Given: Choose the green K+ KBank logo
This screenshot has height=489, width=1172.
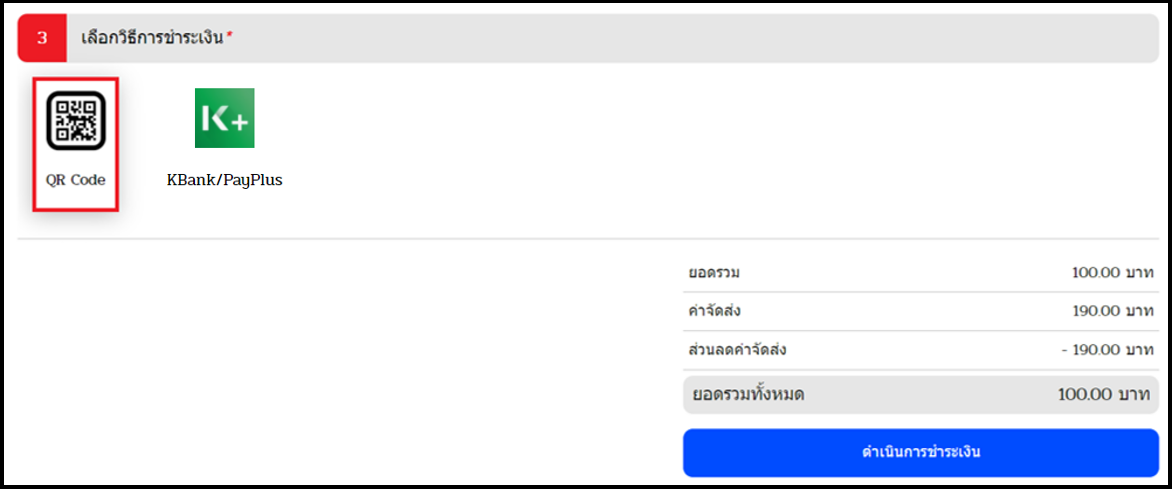Looking at the screenshot, I should (x=224, y=117).
